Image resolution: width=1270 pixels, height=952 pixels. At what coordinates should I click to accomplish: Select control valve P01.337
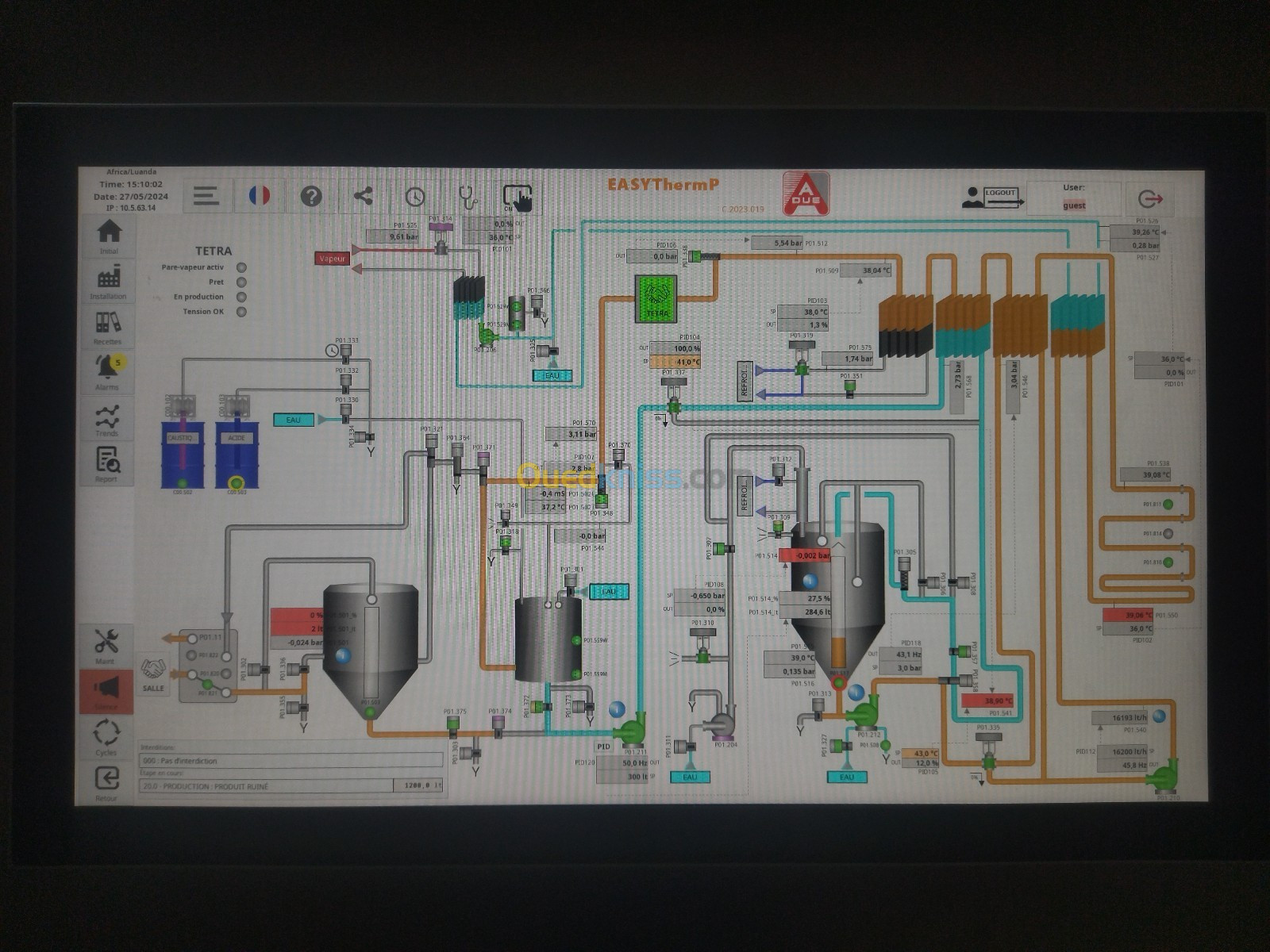click(675, 394)
